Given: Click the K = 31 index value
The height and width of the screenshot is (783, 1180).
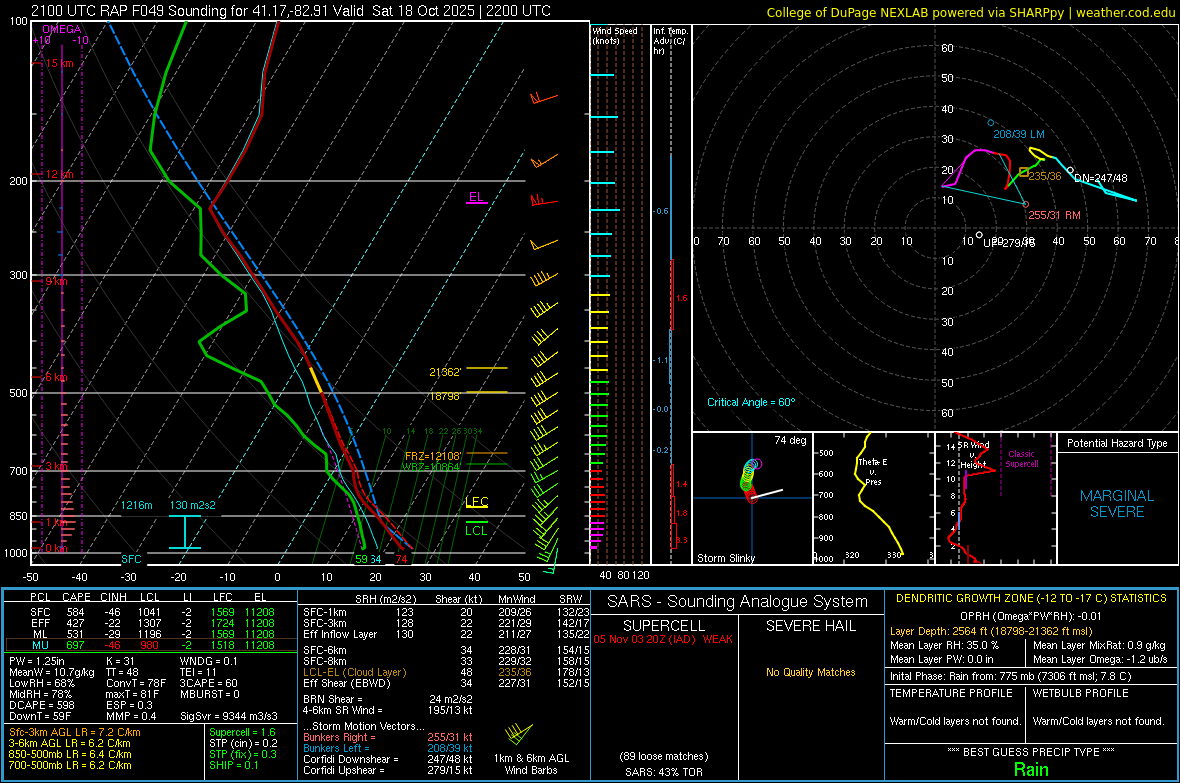Looking at the screenshot, I should [x=120, y=661].
